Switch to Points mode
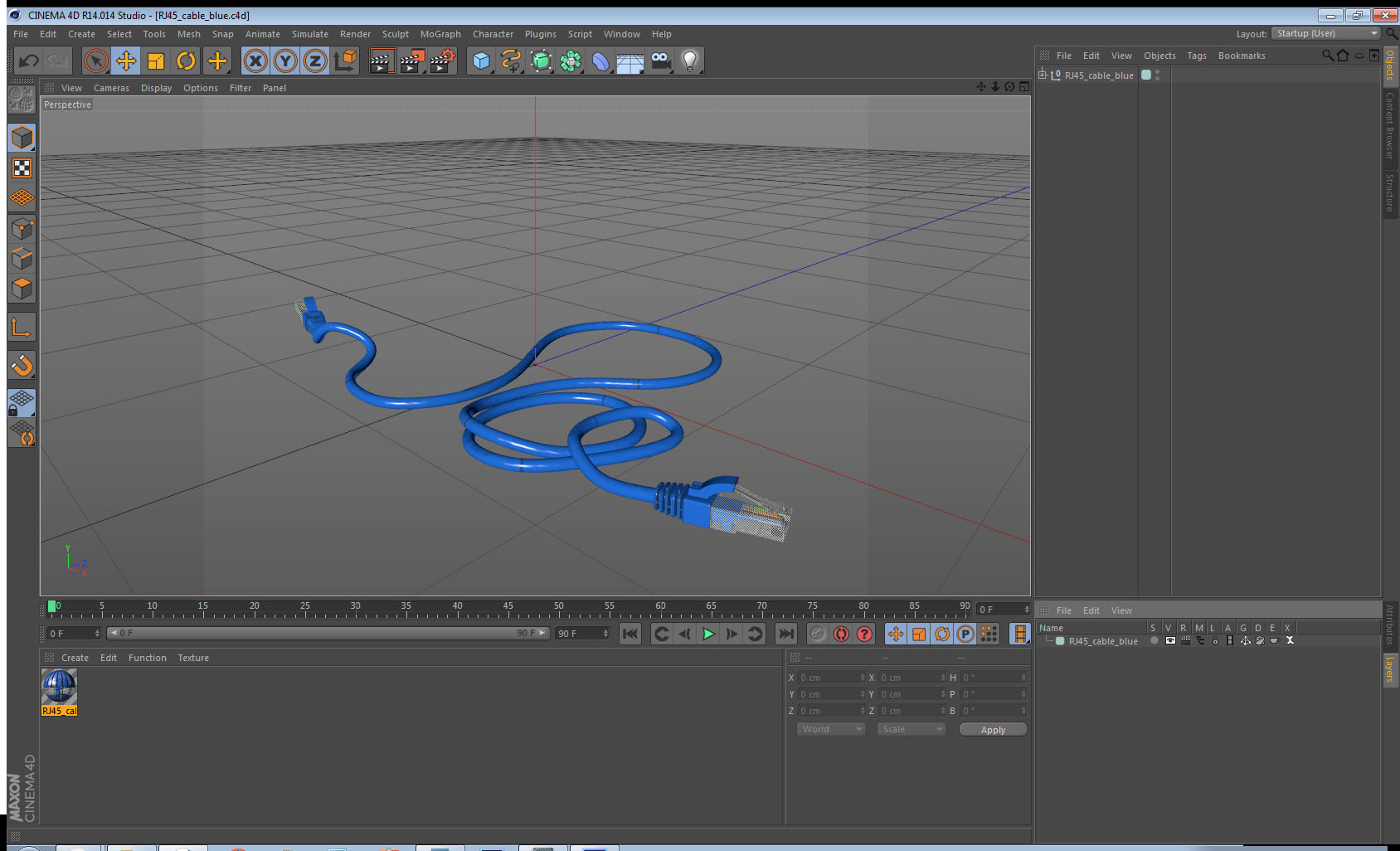The height and width of the screenshot is (851, 1400). click(22, 229)
